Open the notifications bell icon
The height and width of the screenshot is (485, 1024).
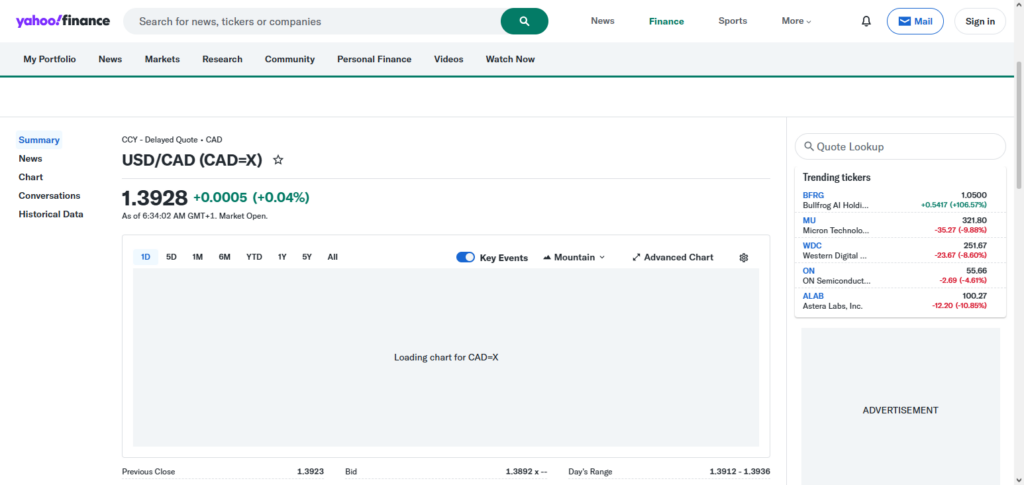(x=866, y=21)
